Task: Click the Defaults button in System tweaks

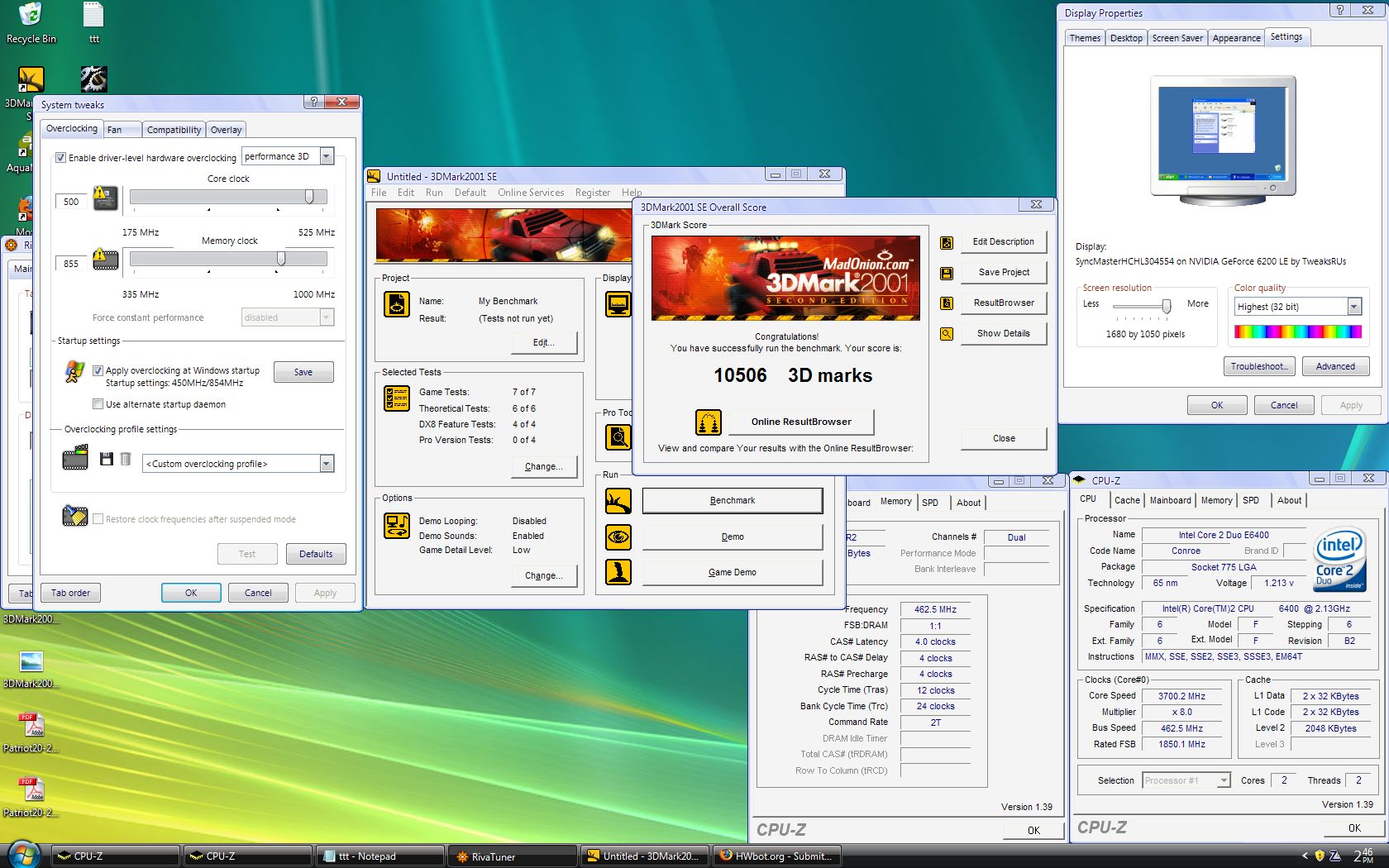Action: coord(316,554)
